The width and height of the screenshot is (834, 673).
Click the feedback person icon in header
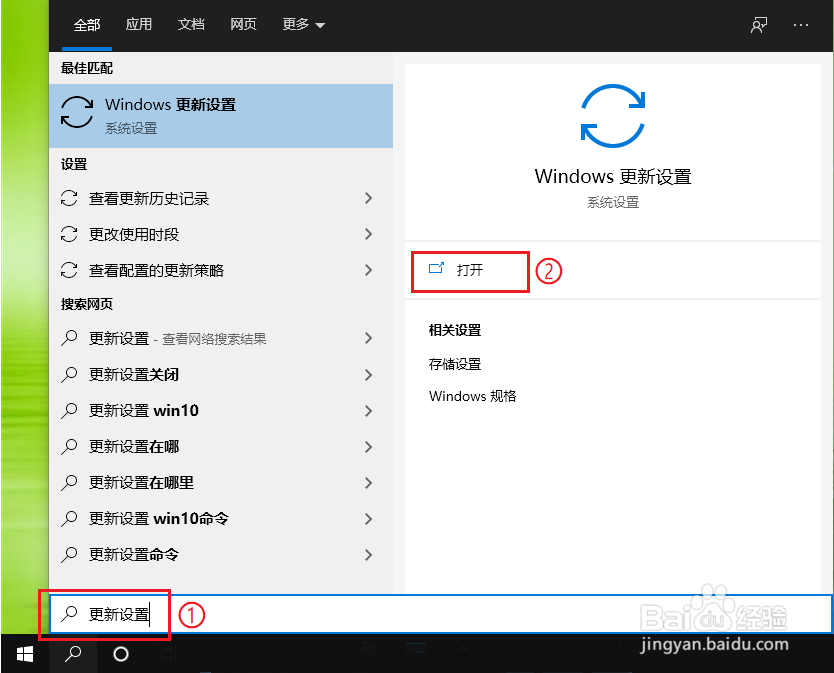point(759,24)
